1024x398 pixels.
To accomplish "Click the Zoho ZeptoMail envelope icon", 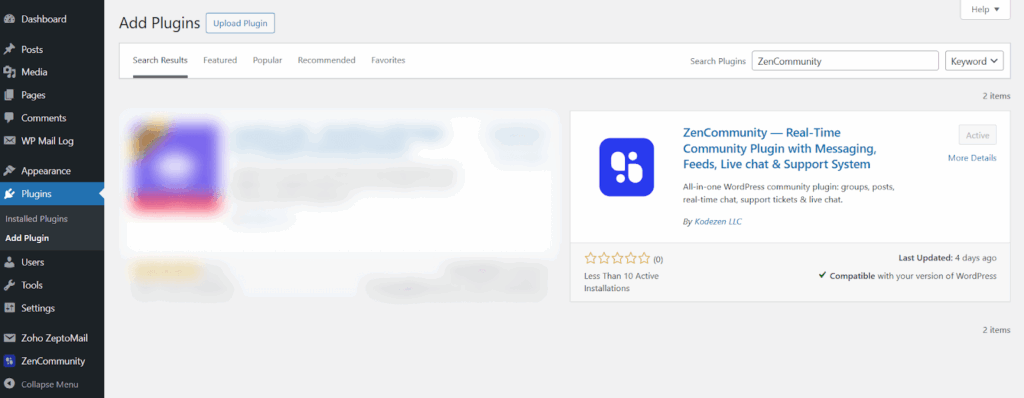I will pyautogui.click(x=9, y=339).
